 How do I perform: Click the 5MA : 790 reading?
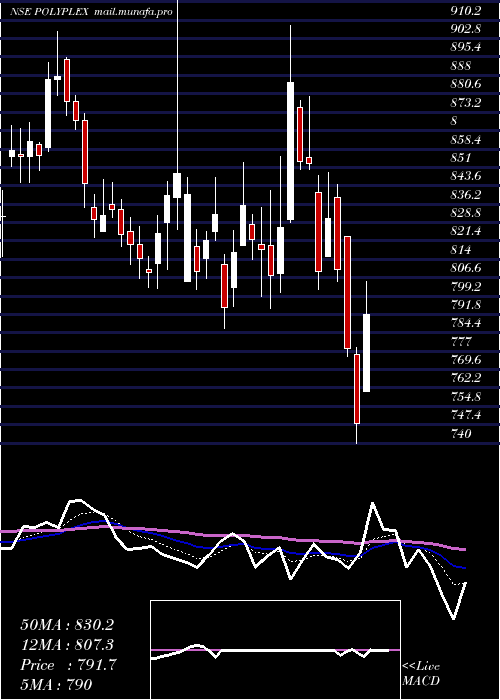click(56, 685)
